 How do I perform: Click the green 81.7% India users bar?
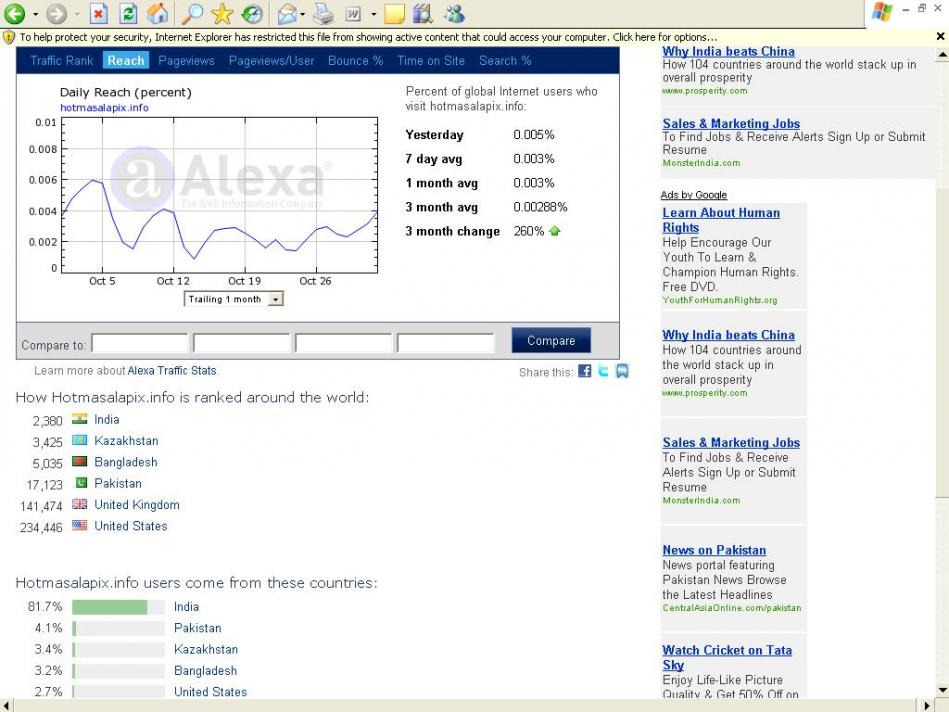point(110,607)
